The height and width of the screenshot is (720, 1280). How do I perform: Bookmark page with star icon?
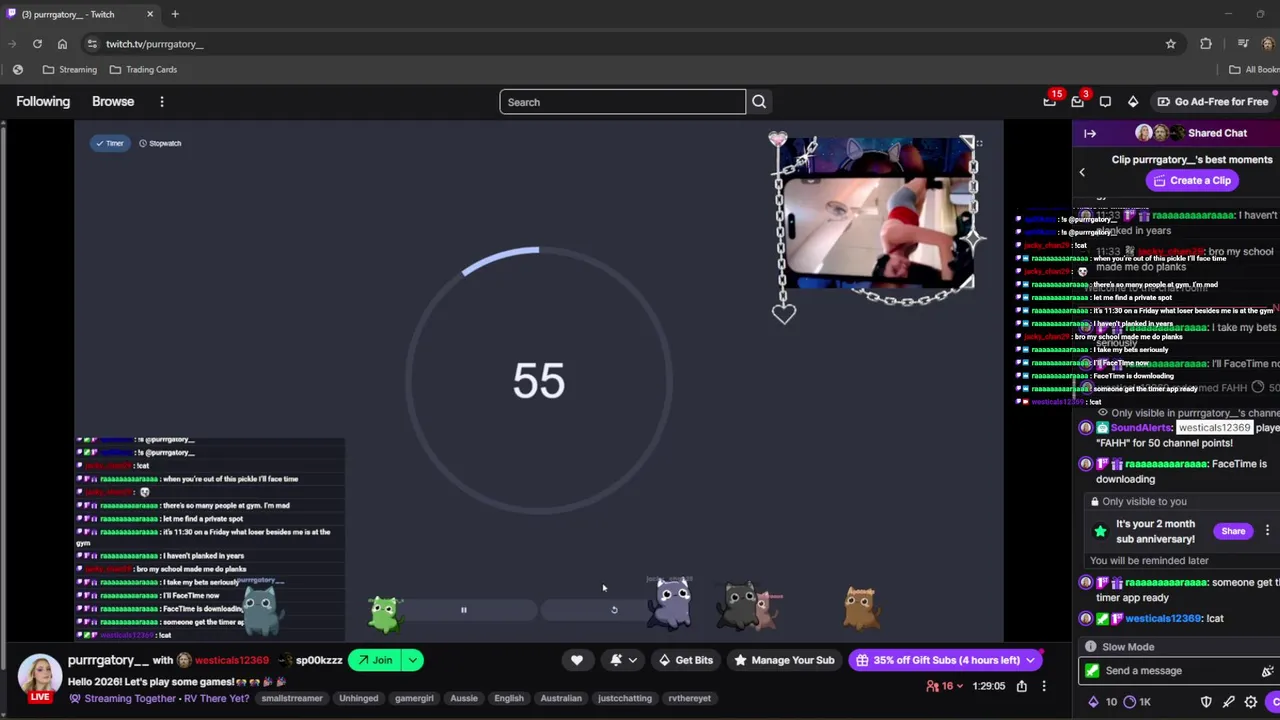pos(1171,44)
